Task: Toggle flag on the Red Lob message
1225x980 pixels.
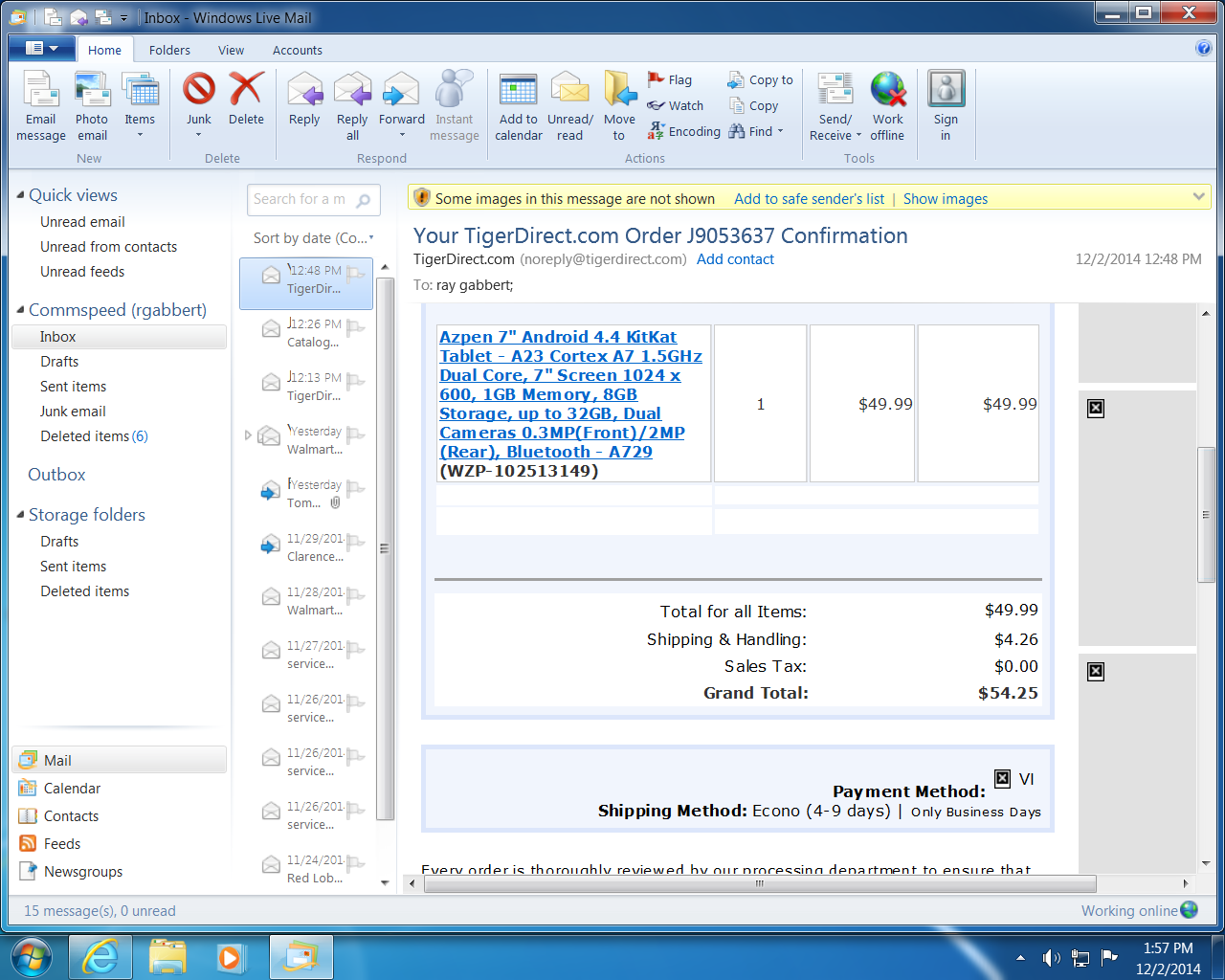Action: point(356,864)
